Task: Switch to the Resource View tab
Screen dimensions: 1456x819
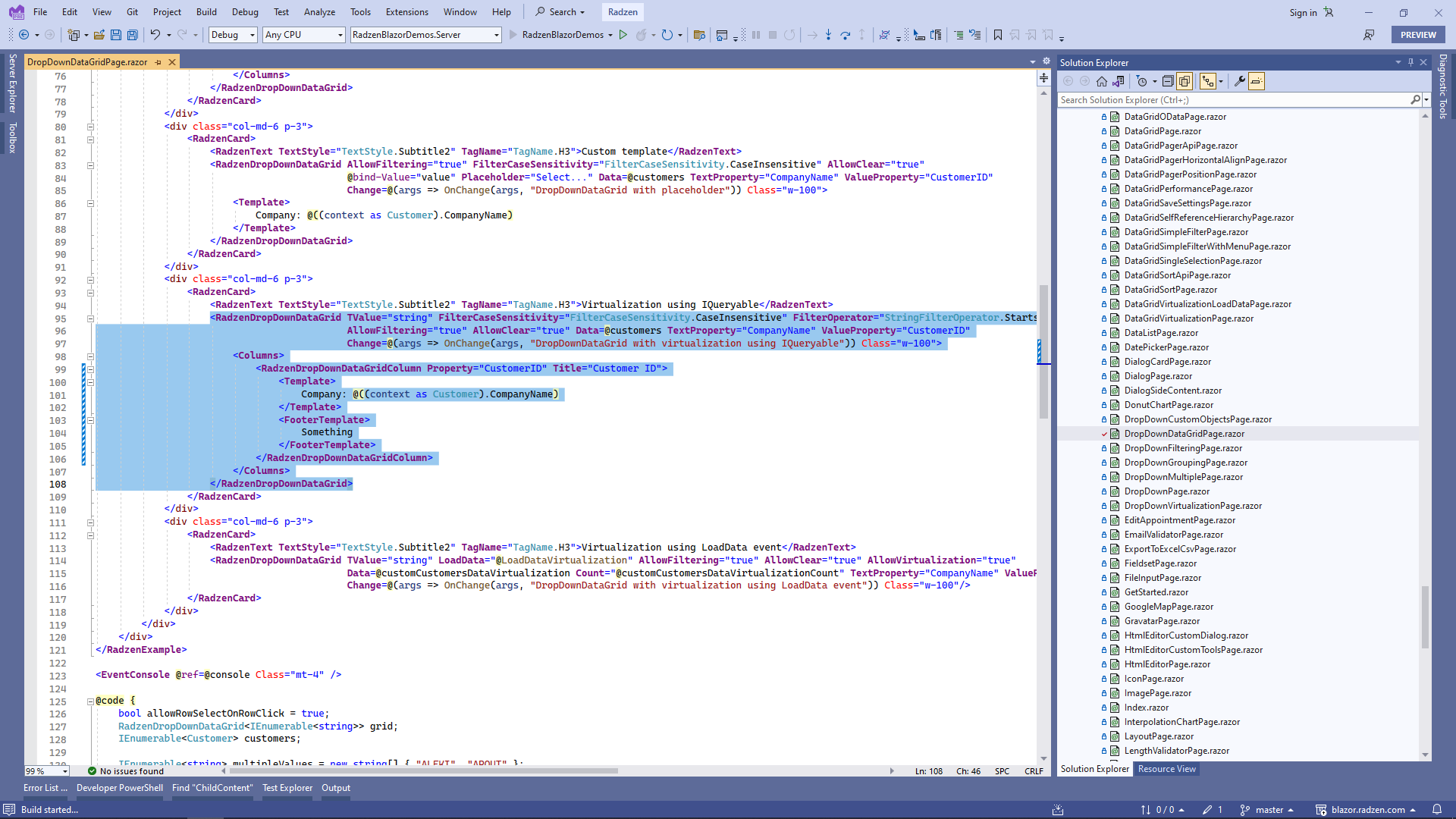Action: [x=1166, y=769]
